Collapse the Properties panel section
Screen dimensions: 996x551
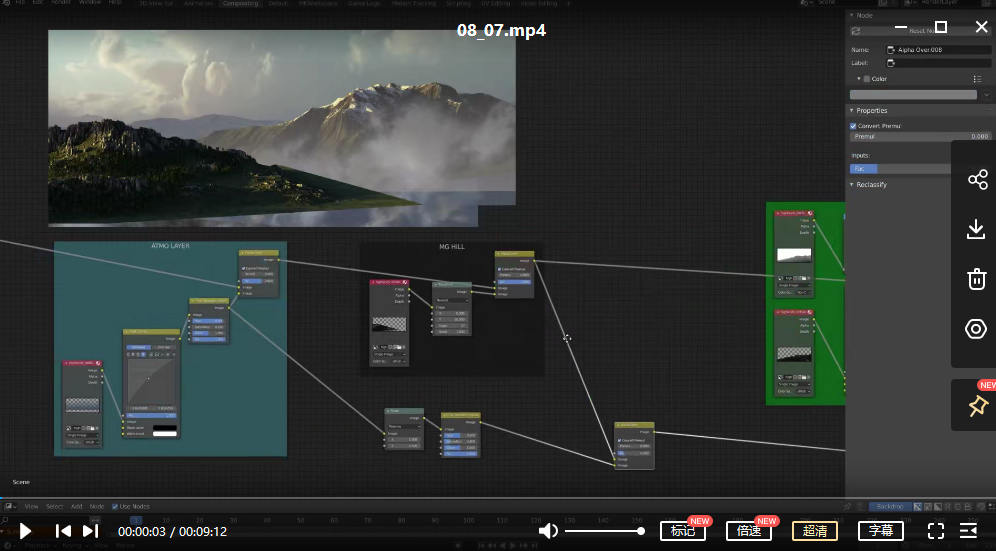852,110
